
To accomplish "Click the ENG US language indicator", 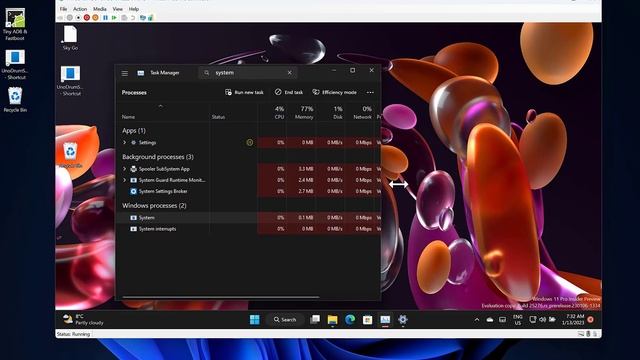I will click(518, 320).
